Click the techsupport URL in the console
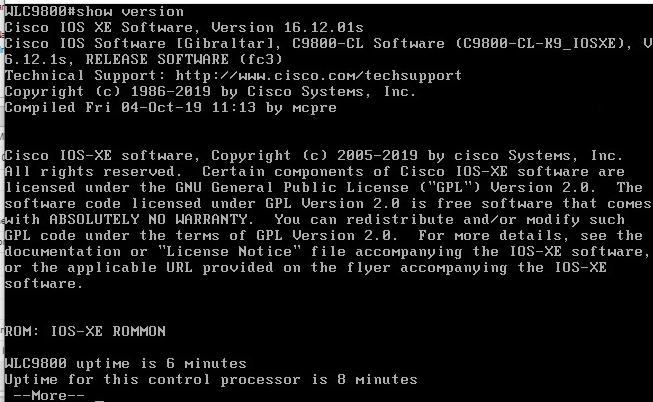The height and width of the screenshot is (402, 653). tap(319, 75)
